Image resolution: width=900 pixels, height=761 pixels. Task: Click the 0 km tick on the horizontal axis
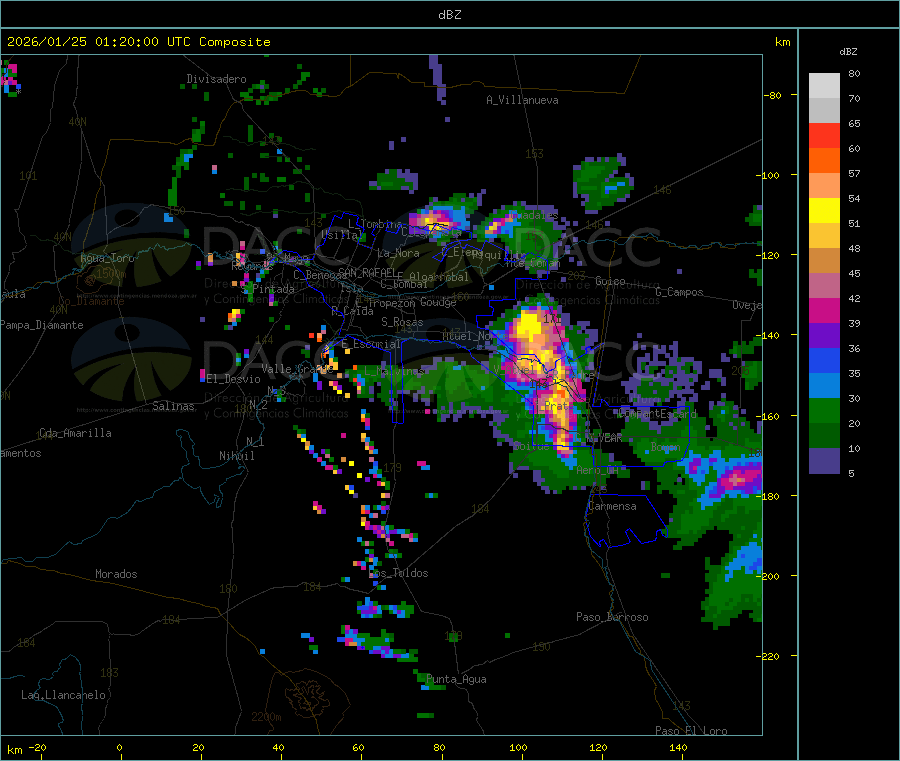119,747
